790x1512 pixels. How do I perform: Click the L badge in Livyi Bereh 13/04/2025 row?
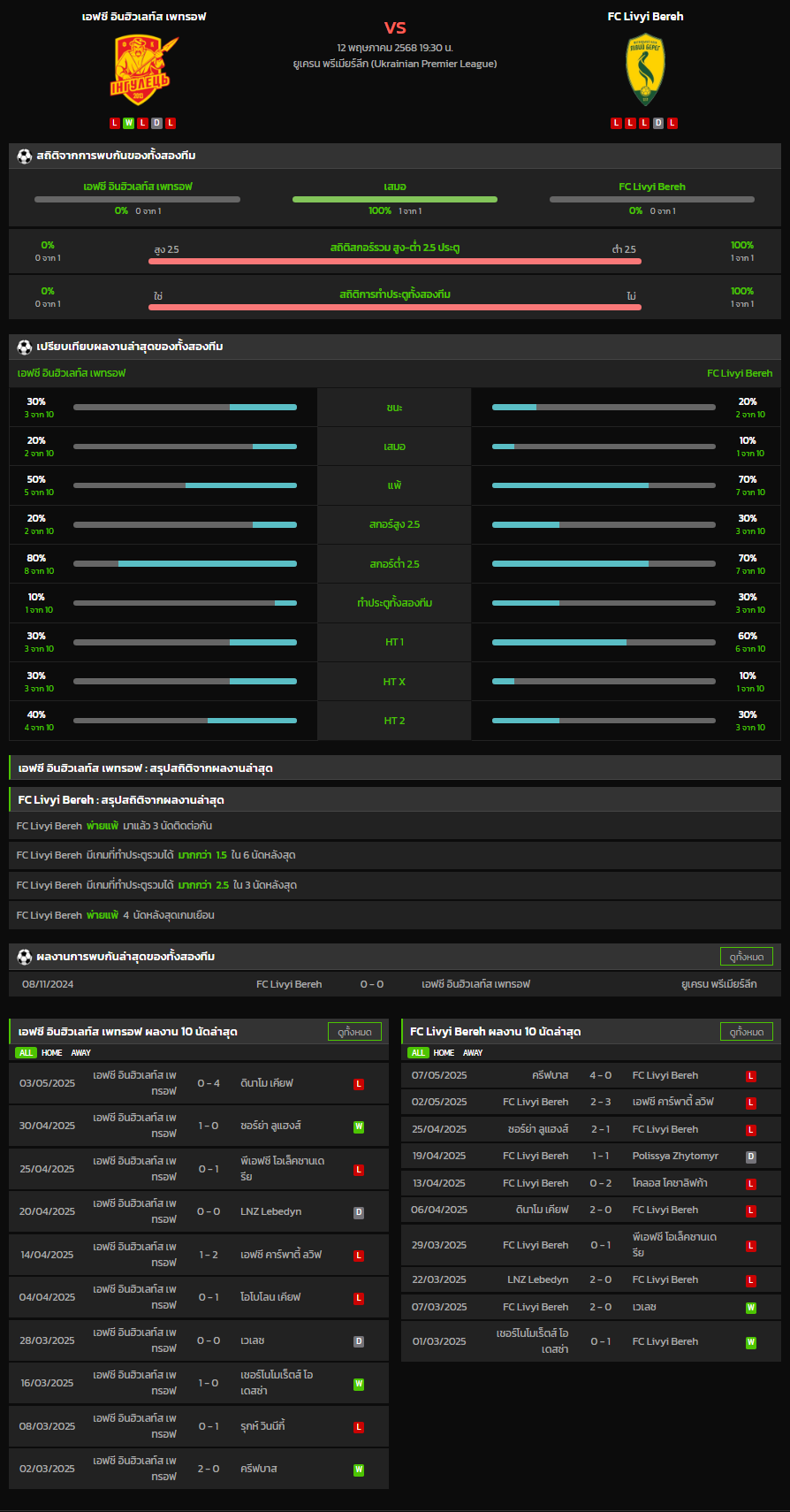pyautogui.click(x=751, y=1184)
